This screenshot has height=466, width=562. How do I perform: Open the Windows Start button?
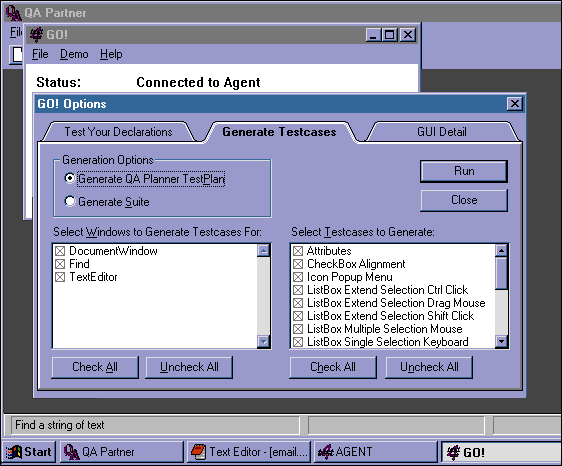click(x=29, y=452)
